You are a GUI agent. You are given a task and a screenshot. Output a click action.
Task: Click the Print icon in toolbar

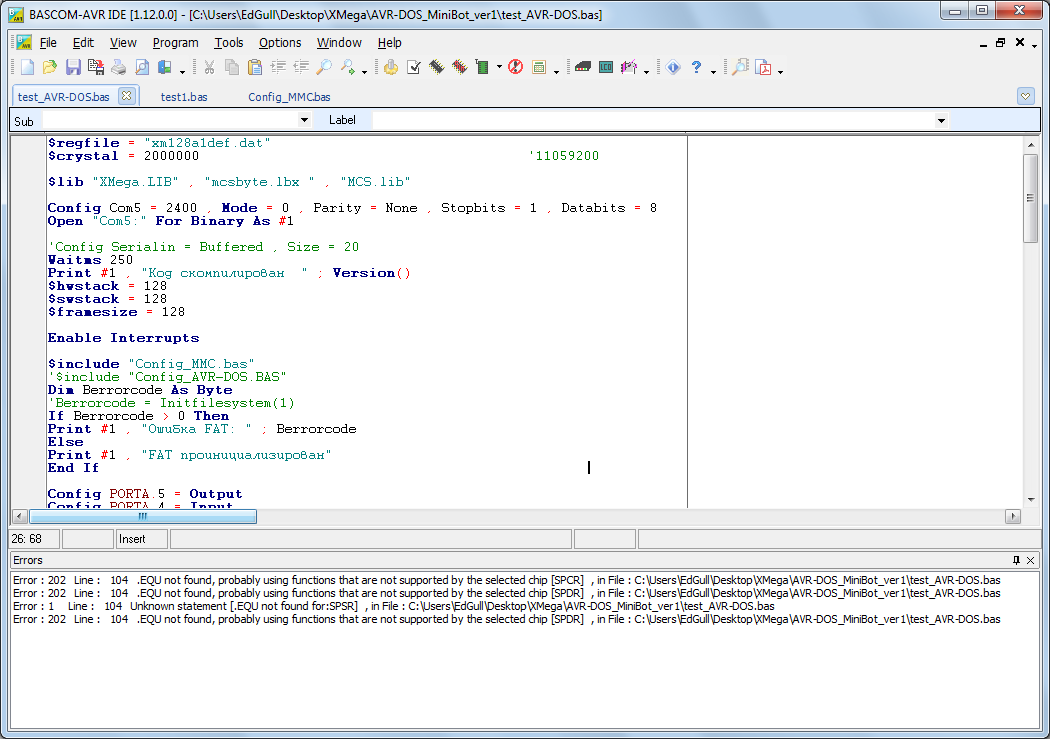pos(118,67)
